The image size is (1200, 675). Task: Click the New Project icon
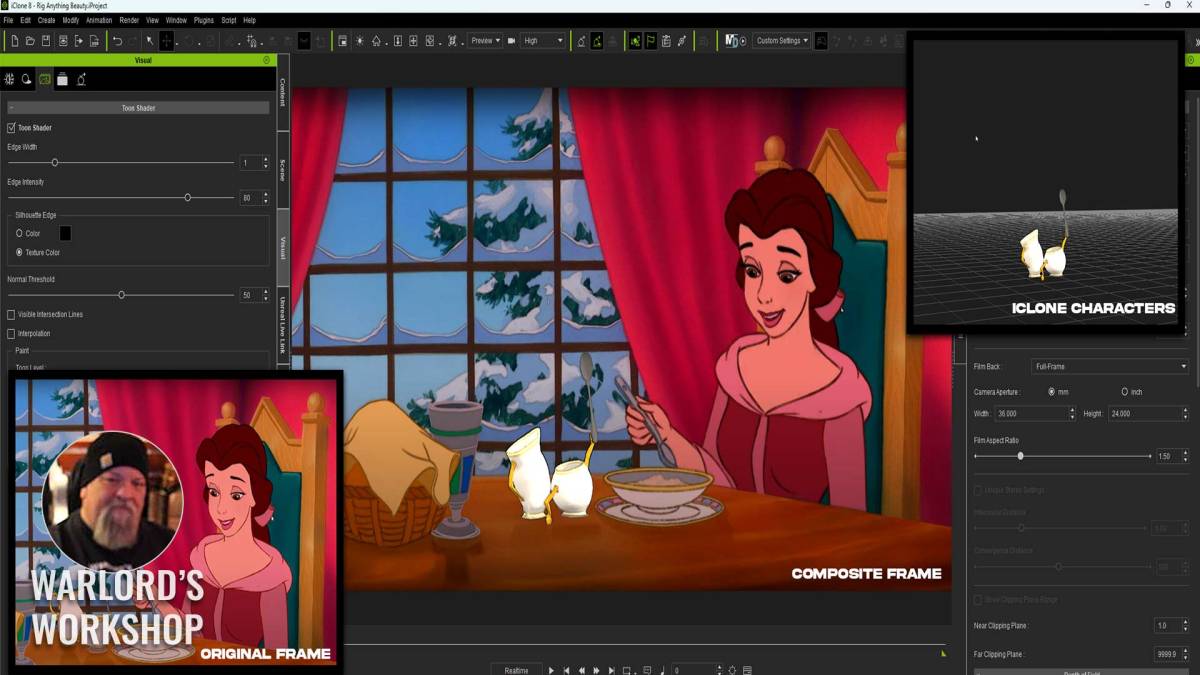(14, 41)
